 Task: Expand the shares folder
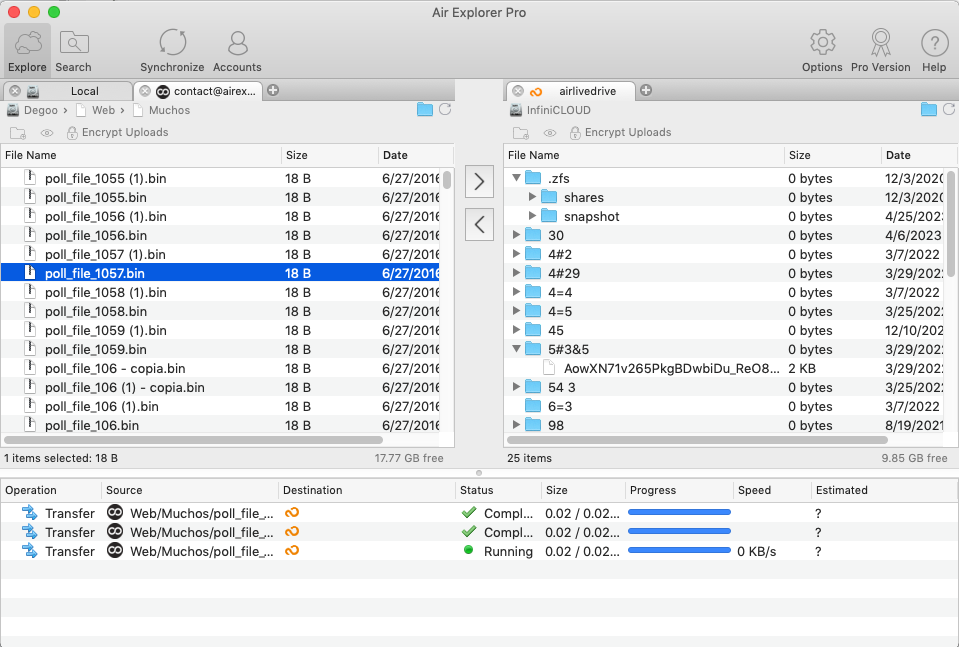(532, 197)
